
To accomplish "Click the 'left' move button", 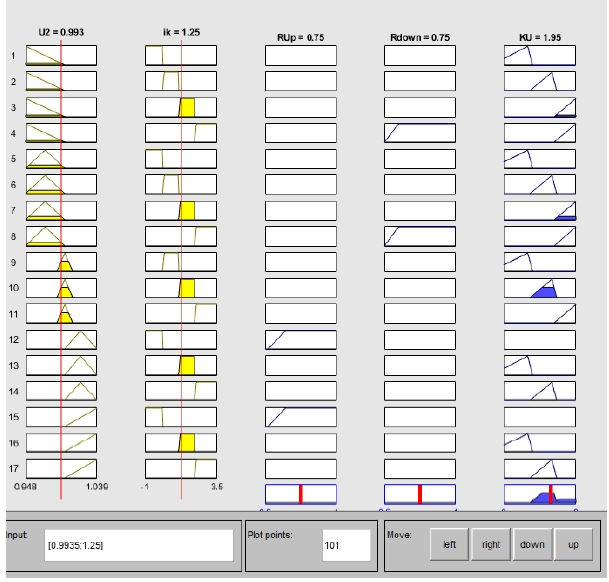I will [x=450, y=545].
